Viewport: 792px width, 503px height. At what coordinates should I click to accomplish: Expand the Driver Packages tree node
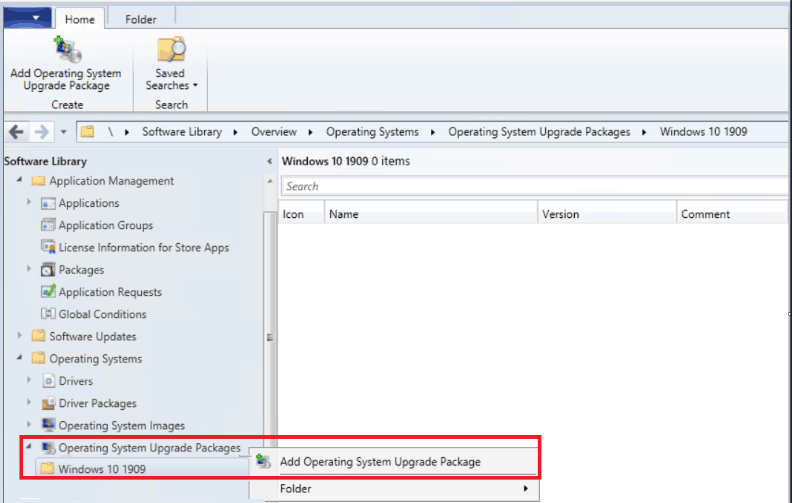[29, 402]
